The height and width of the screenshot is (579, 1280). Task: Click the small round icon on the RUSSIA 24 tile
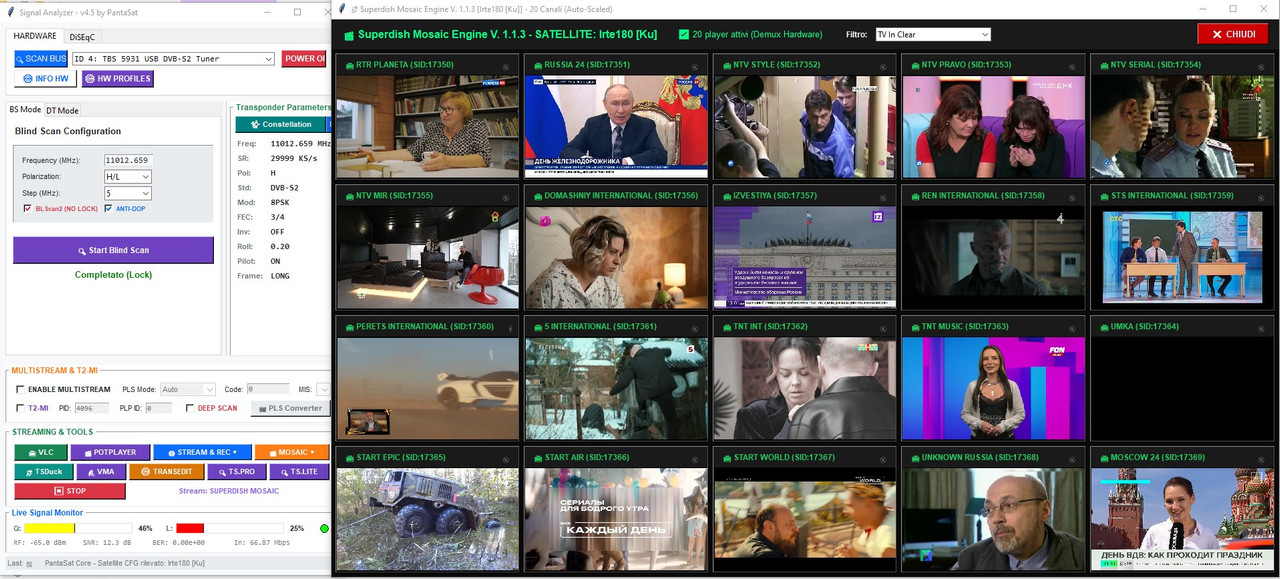pos(695,67)
